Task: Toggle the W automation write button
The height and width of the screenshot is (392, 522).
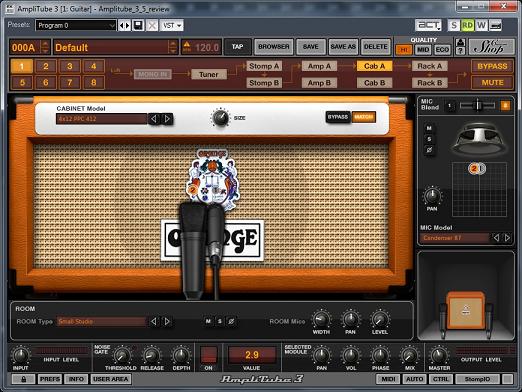Action: coord(481,25)
